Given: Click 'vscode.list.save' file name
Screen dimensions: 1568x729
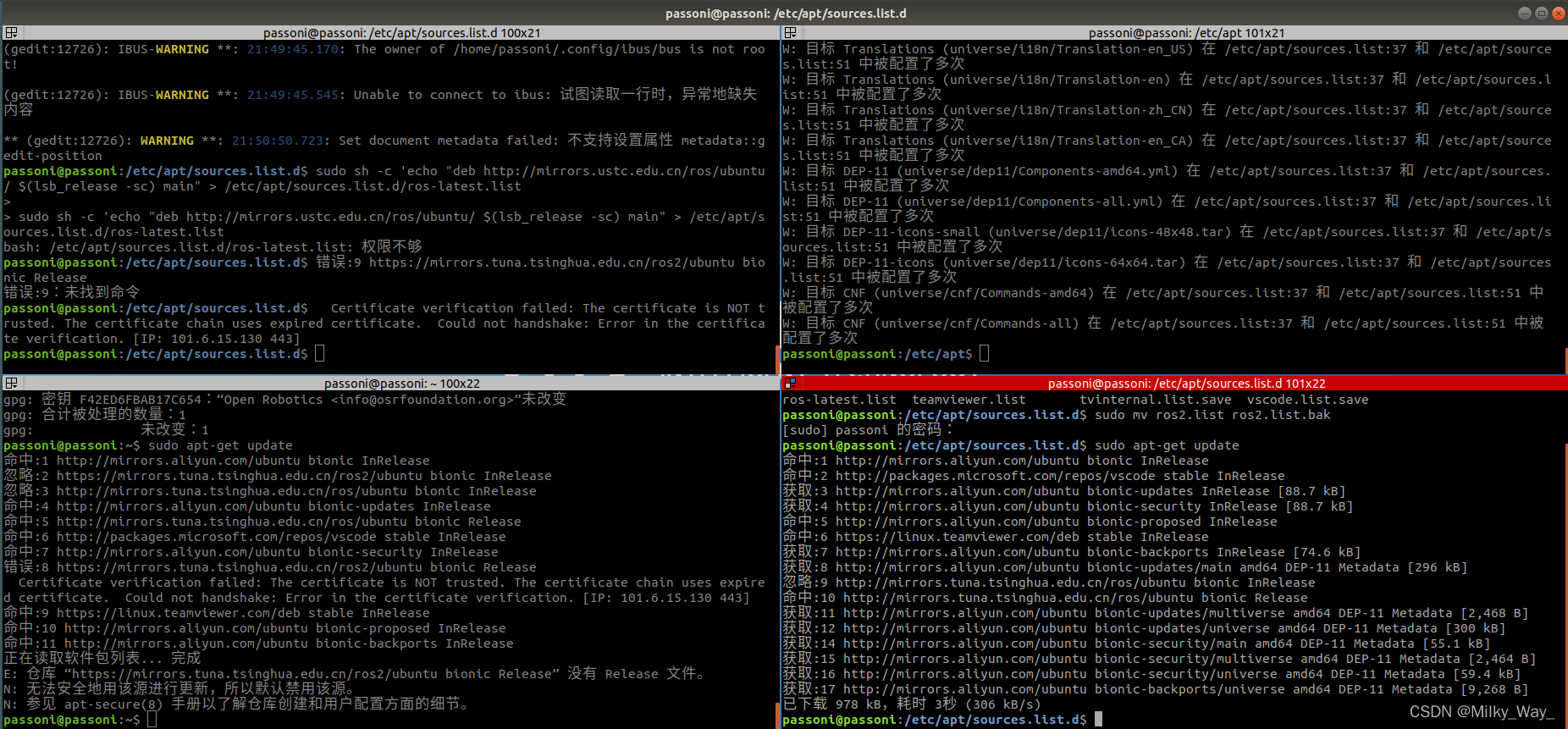Looking at the screenshot, I should click(1308, 400).
